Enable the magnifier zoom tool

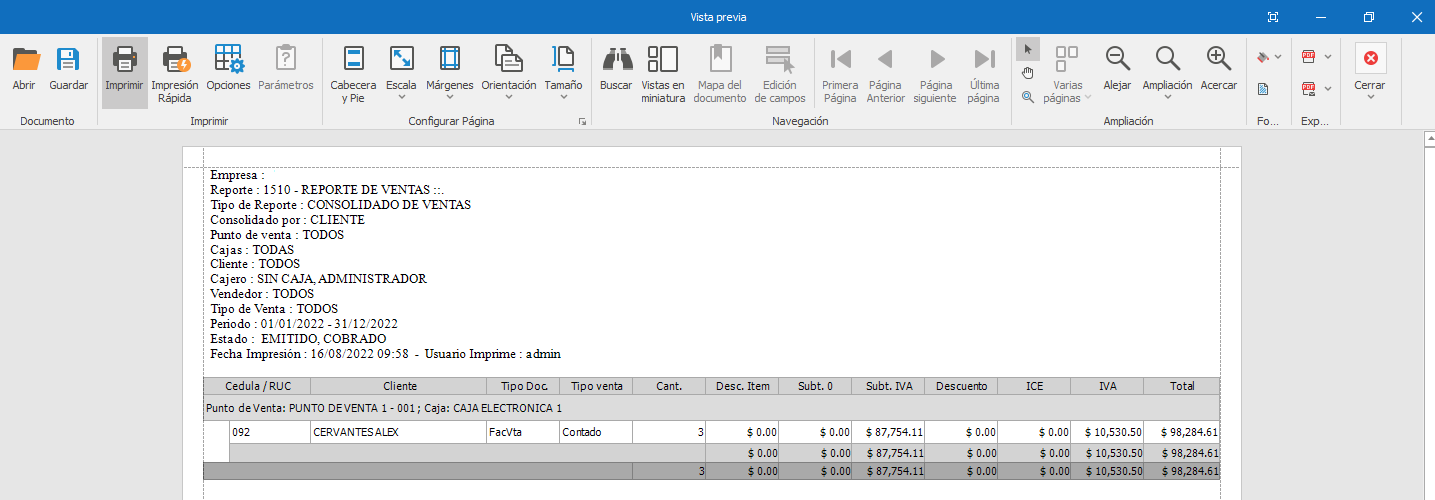tap(1028, 97)
